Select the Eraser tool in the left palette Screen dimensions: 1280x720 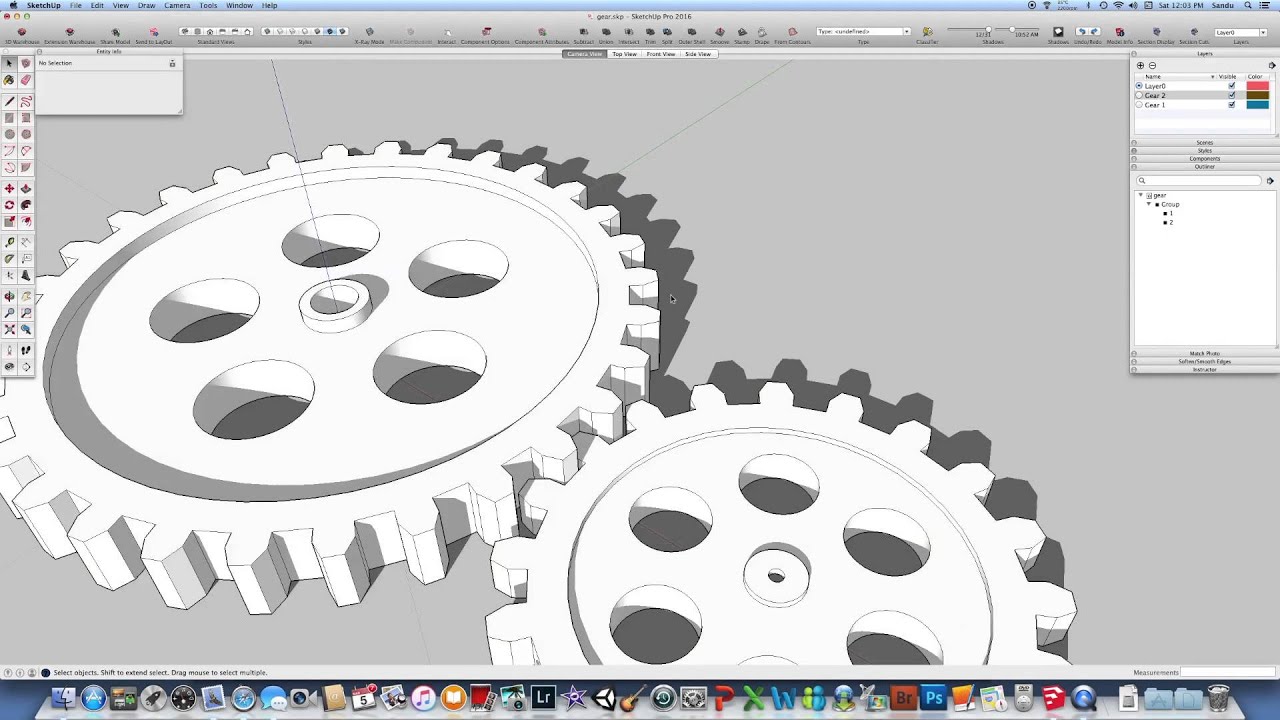coord(26,79)
